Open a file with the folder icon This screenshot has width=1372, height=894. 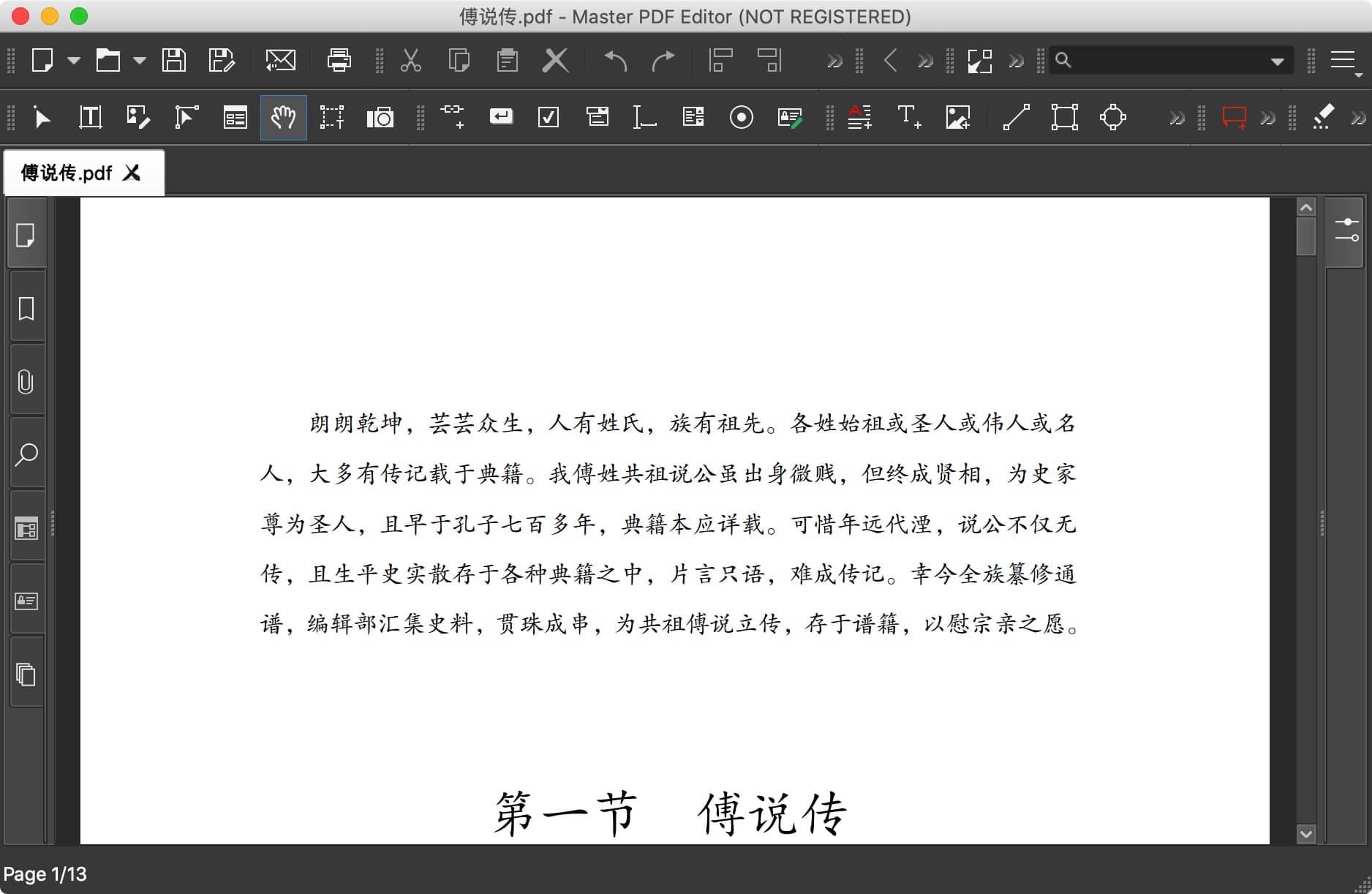108,60
